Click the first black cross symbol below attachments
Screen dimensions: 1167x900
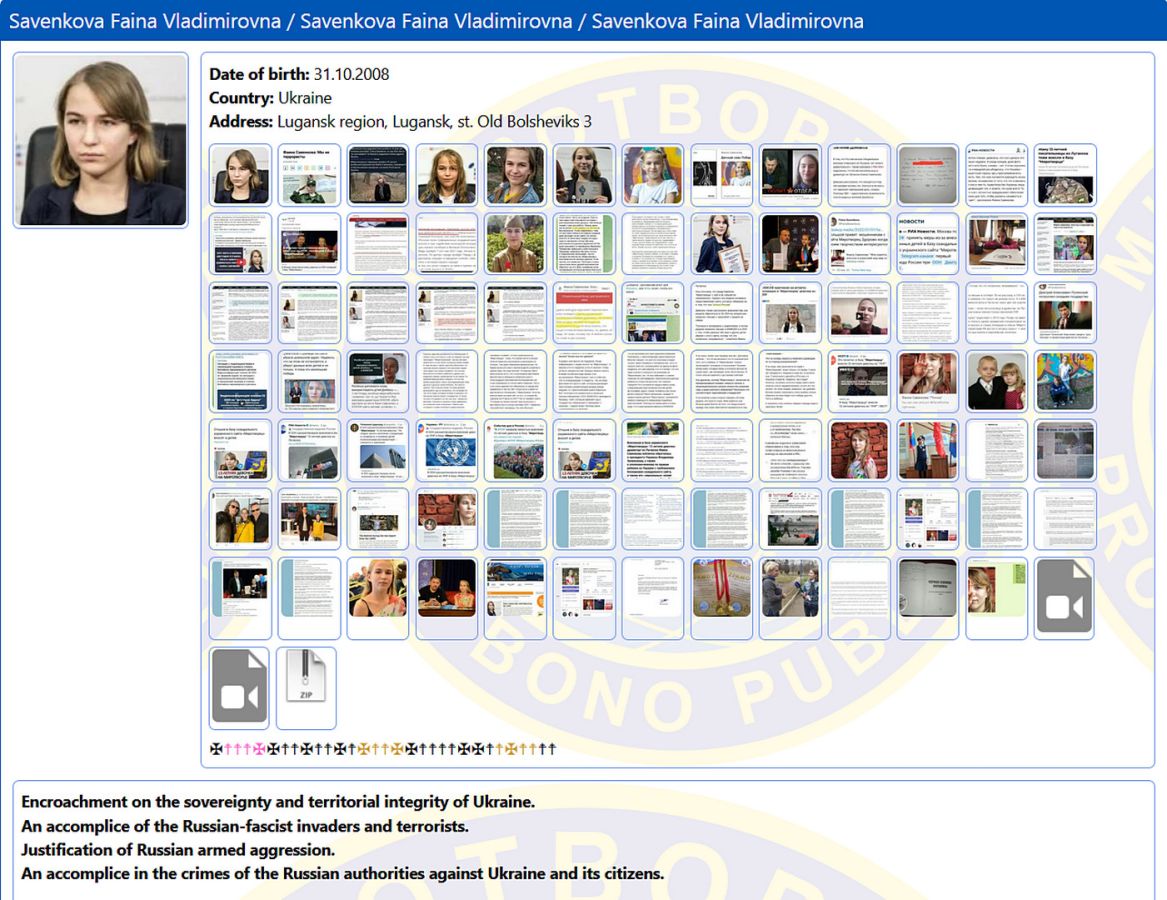coord(215,748)
